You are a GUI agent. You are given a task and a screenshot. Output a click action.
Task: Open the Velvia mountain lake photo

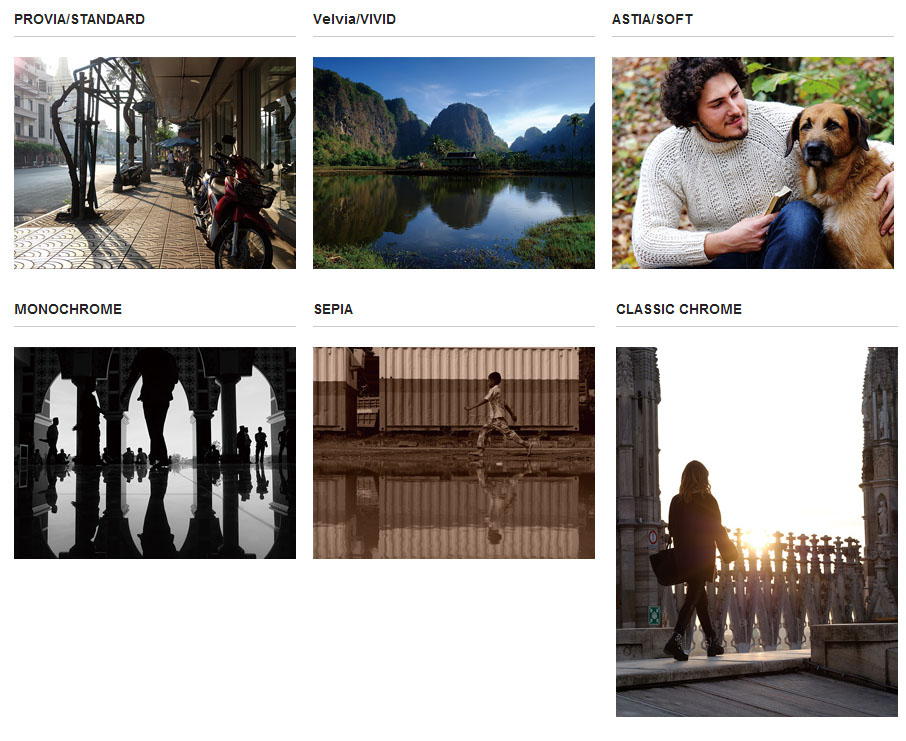point(453,163)
